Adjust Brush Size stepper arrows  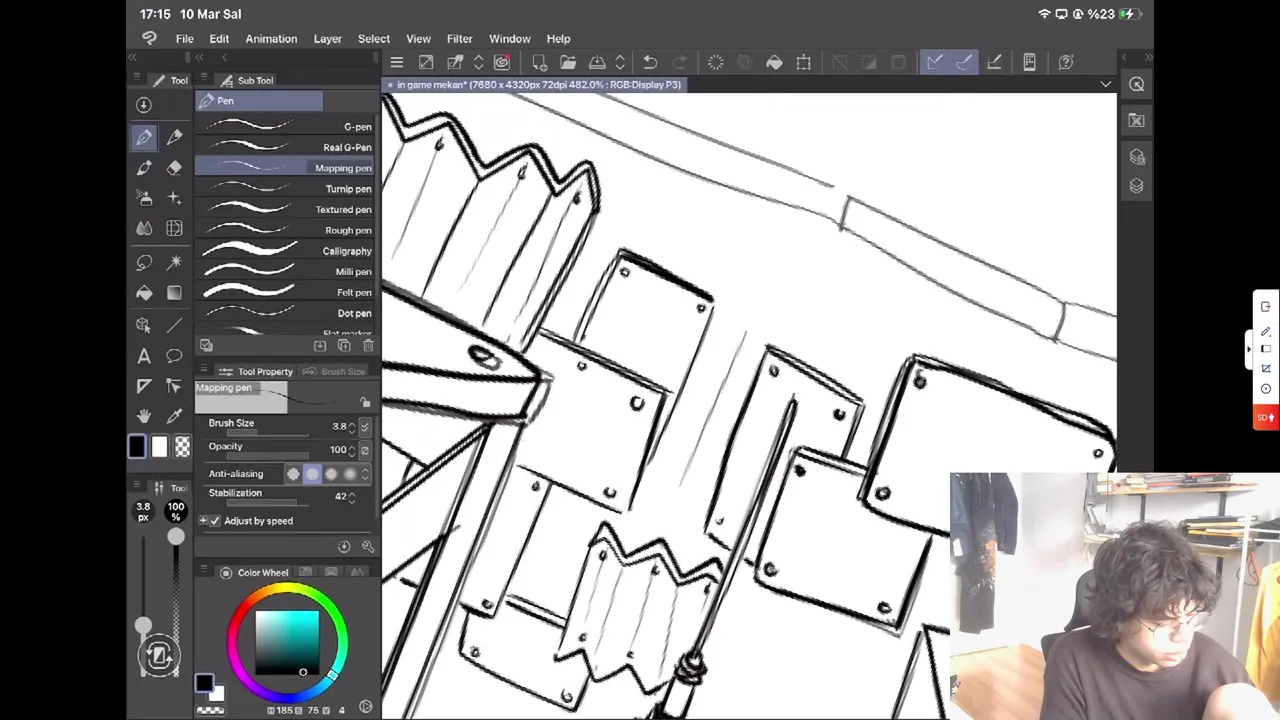pos(352,427)
